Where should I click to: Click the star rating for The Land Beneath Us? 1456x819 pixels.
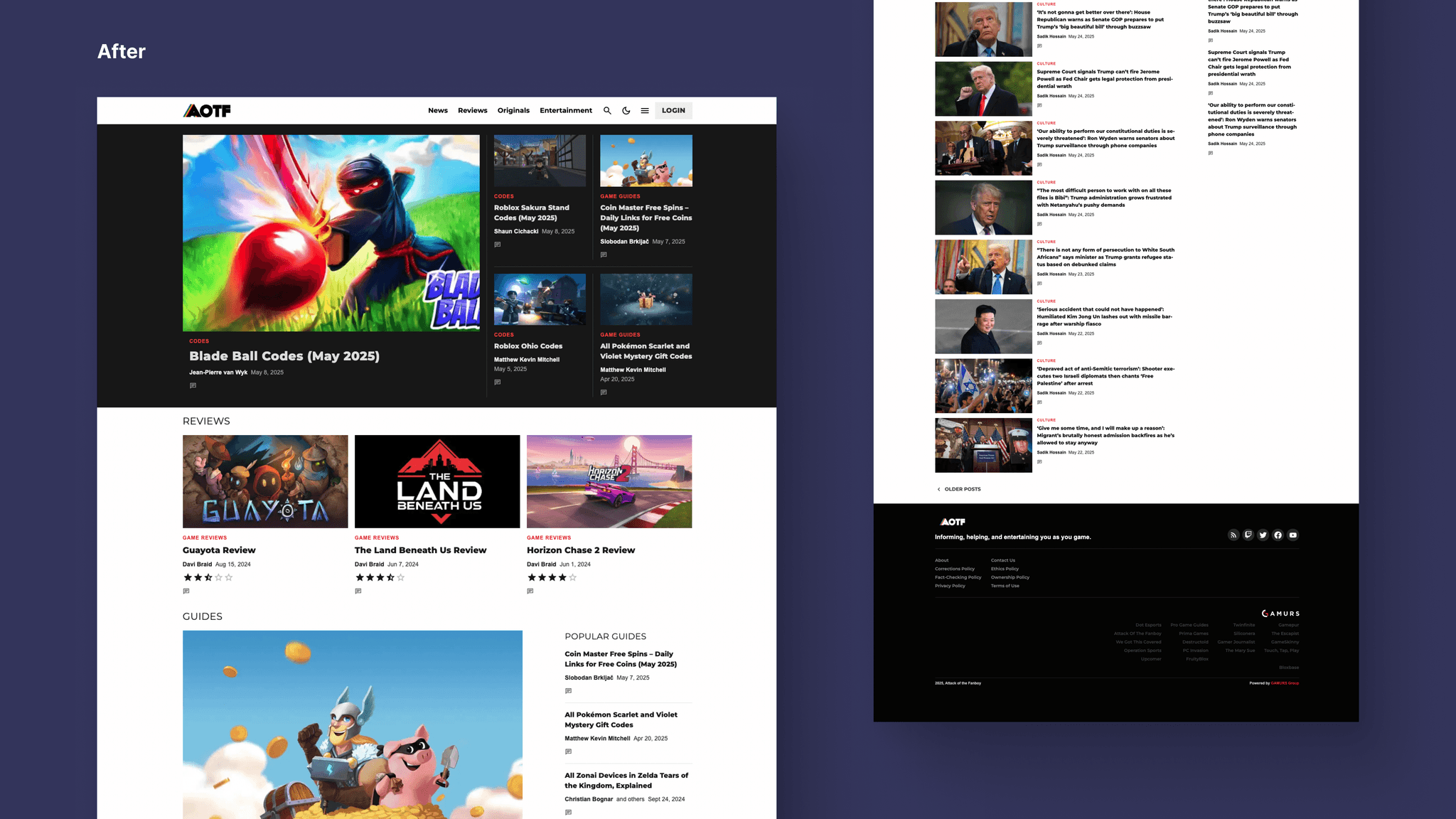click(x=380, y=578)
